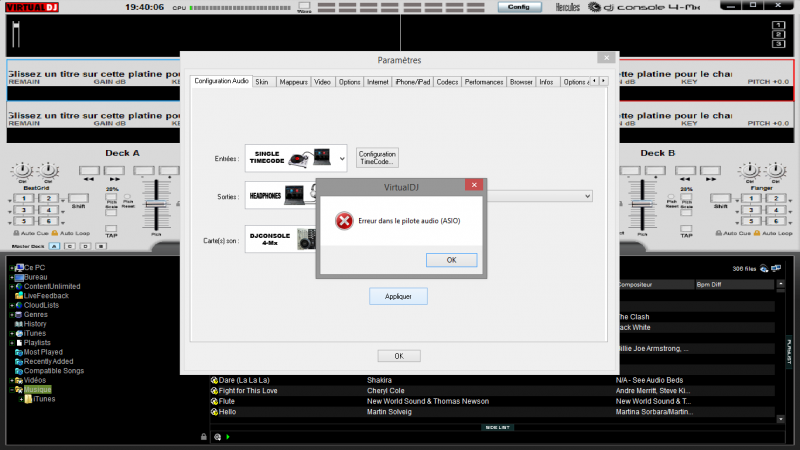Screen dimensions: 800x450
Task: Toggle hot cue 2 on Deck B
Action: point(776,198)
